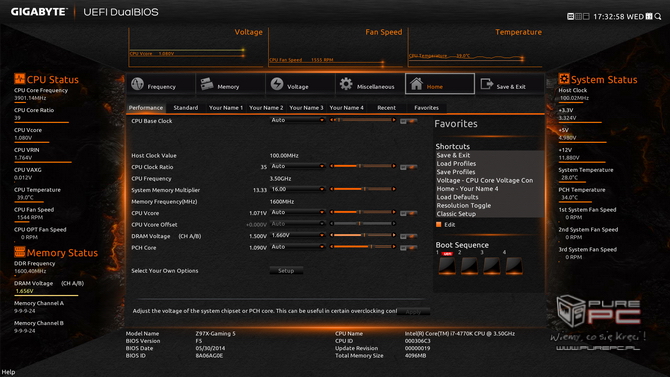This screenshot has height=377, width=670.
Task: Click the increase arrow on PCH Core slider
Action: pos(394,247)
